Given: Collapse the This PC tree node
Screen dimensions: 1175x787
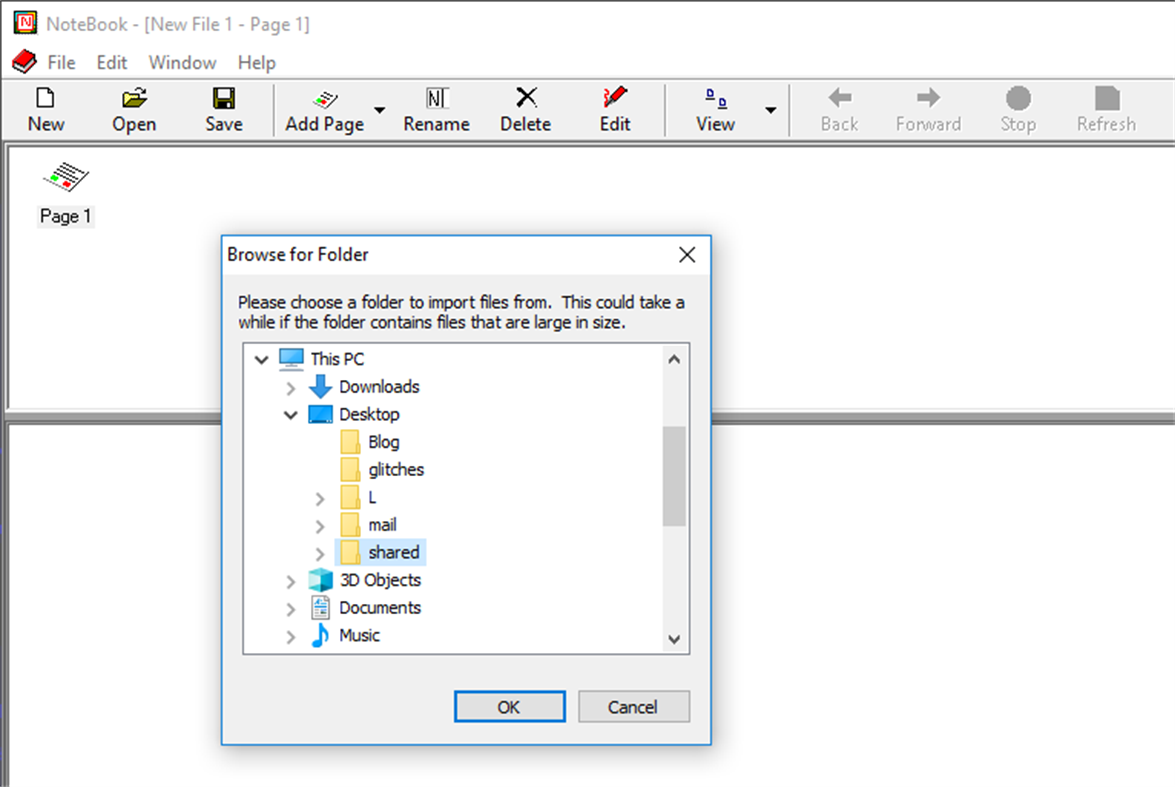Looking at the screenshot, I should point(262,360).
